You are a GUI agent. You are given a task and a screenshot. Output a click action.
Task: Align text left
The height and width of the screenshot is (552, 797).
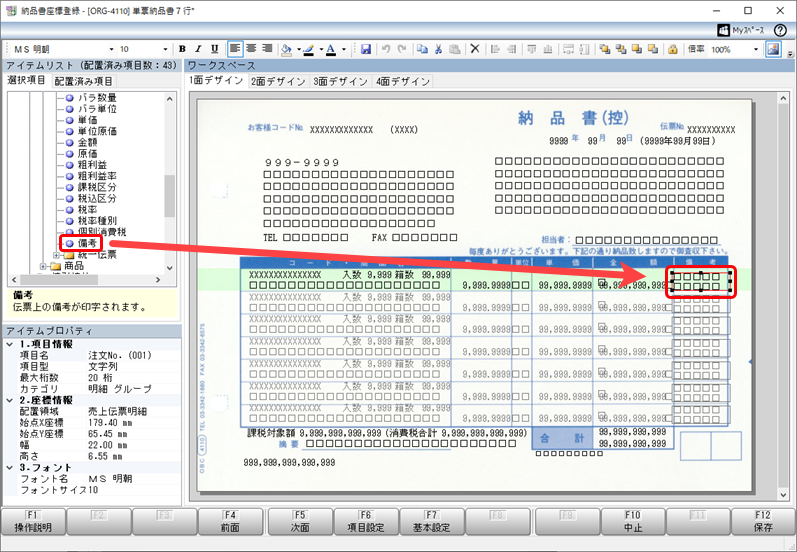235,49
